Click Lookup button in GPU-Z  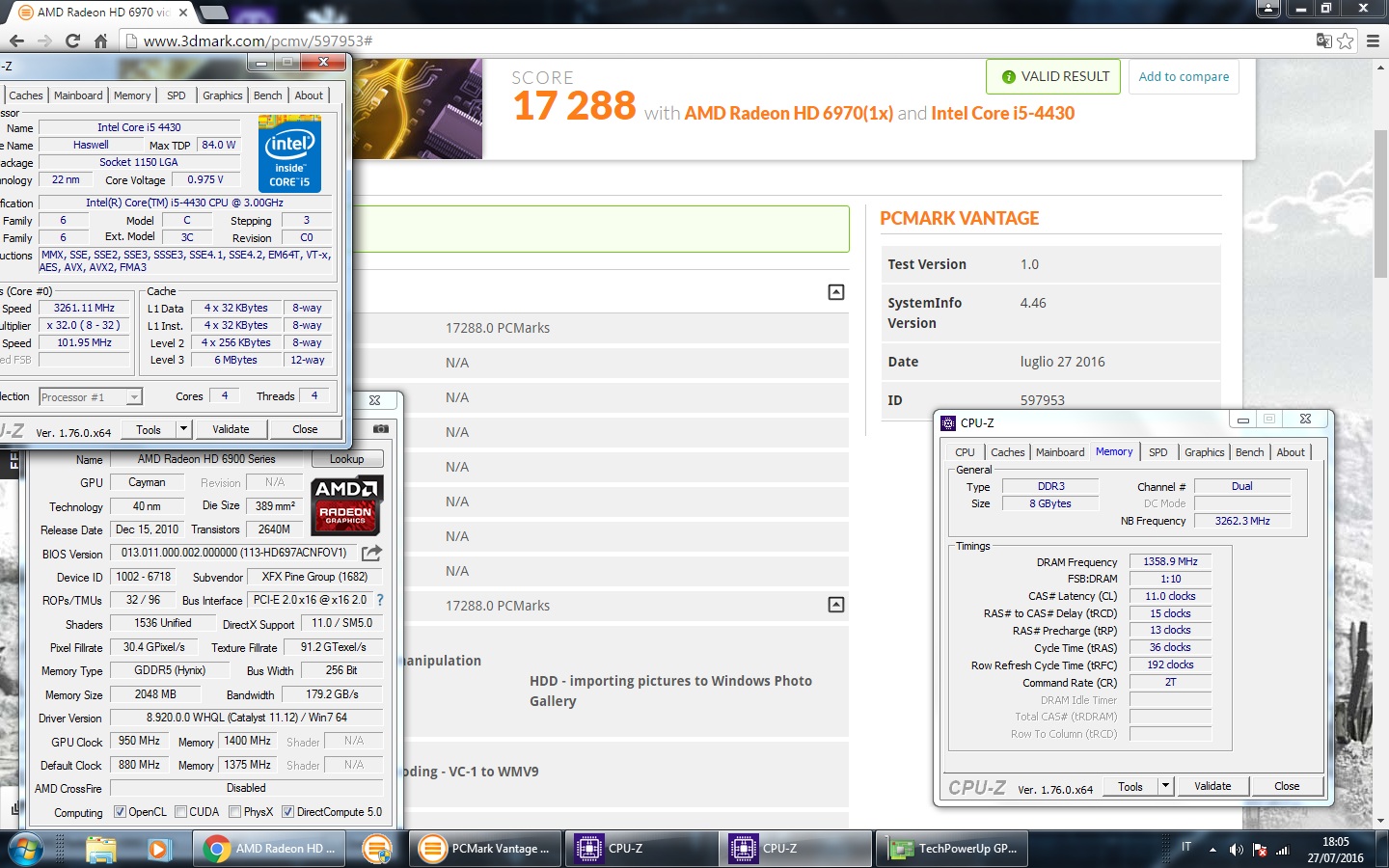[347, 459]
